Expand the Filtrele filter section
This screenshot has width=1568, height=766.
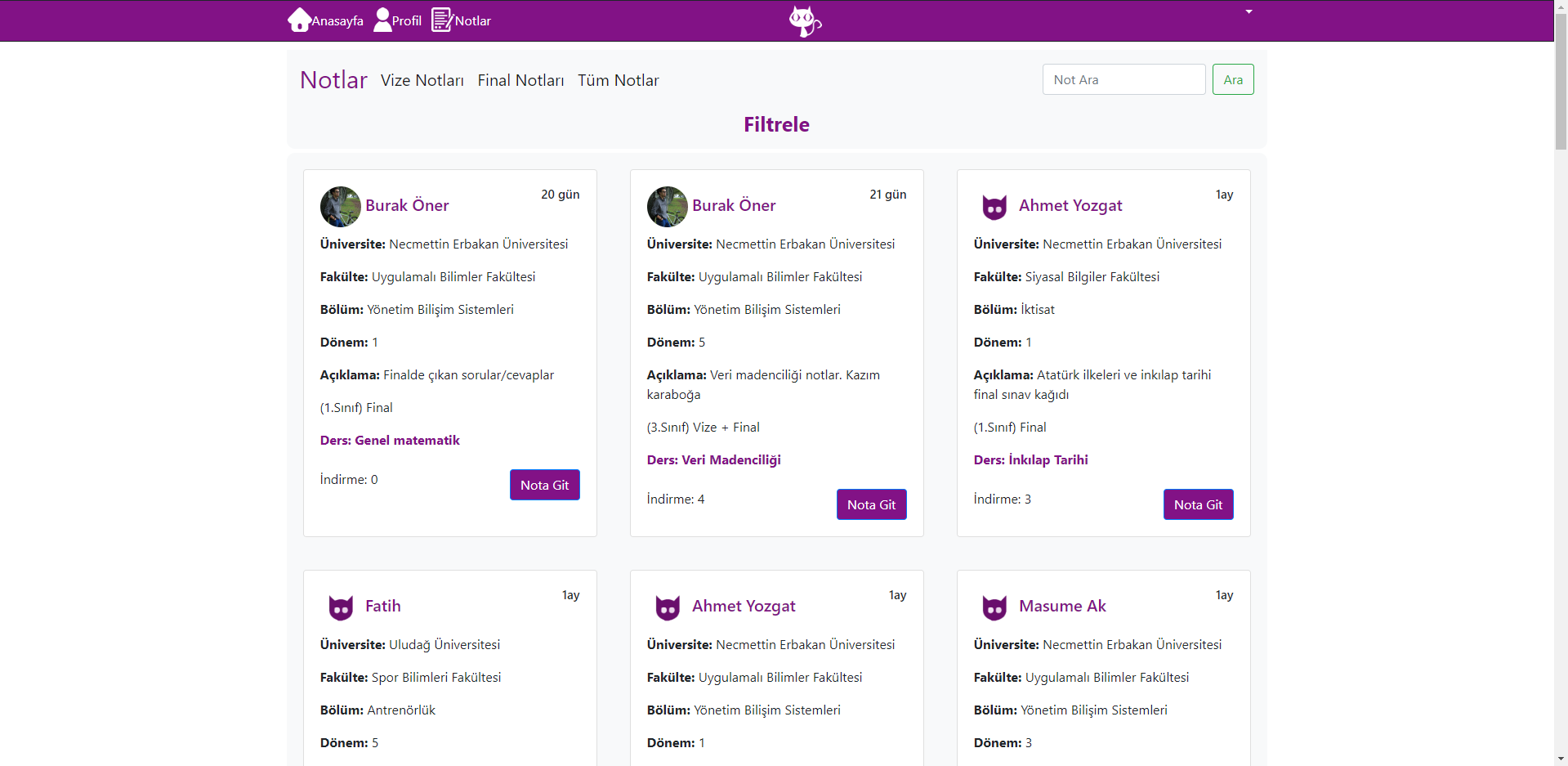pos(776,124)
